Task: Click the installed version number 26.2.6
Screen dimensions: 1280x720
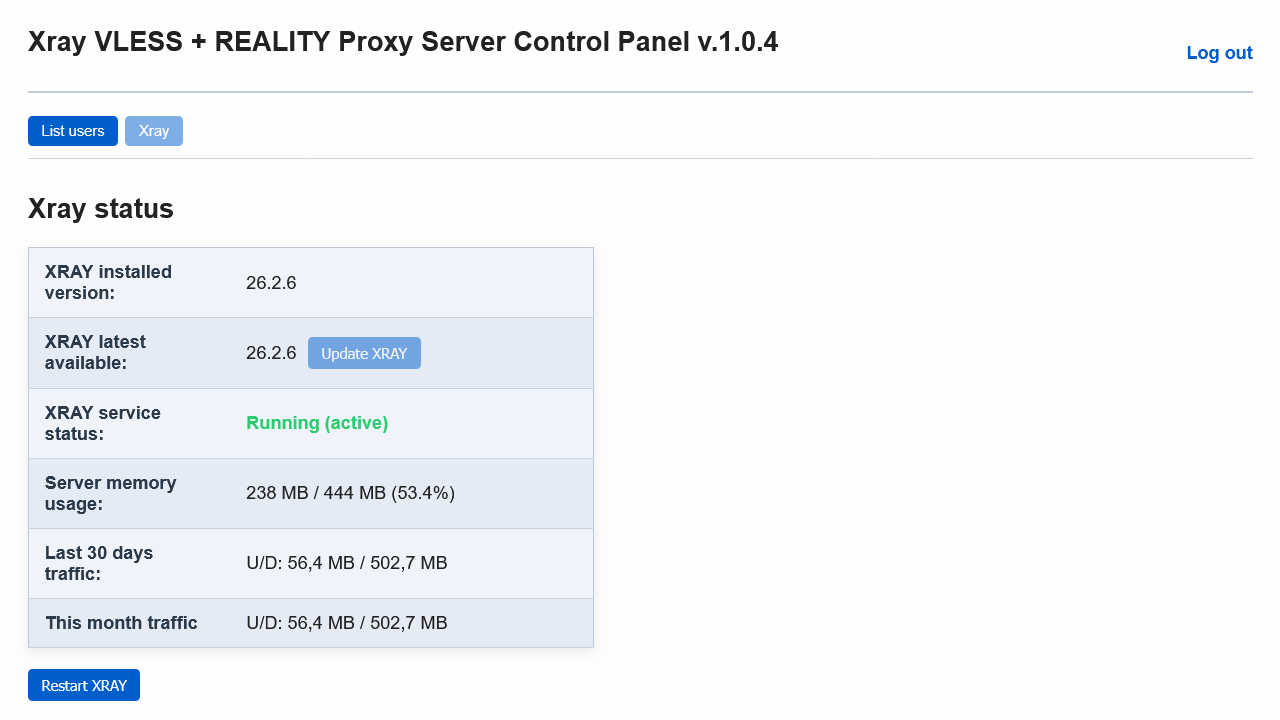Action: pos(271,283)
